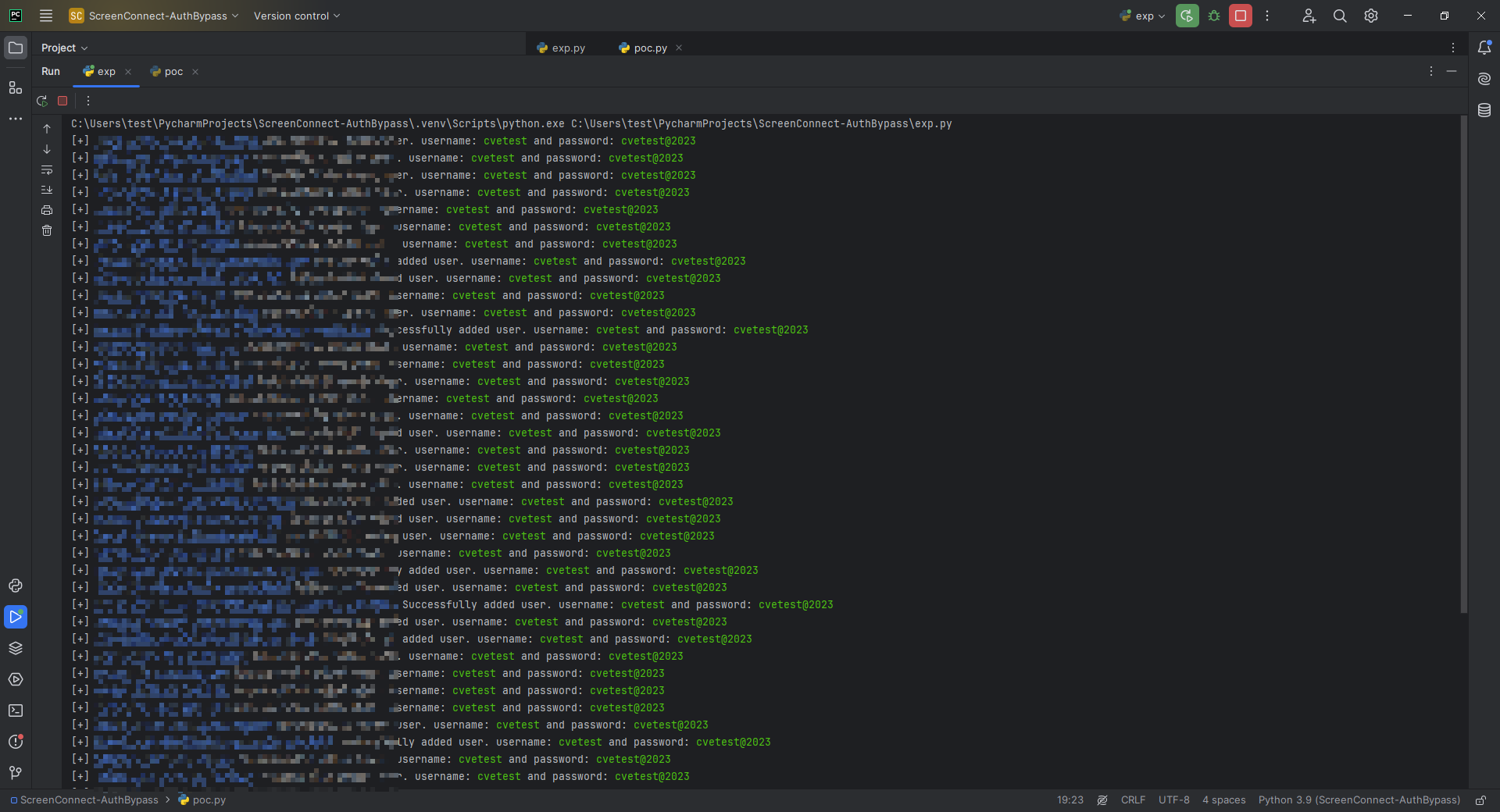1500x812 pixels.
Task: Open the Services tool window
Action: [16, 679]
